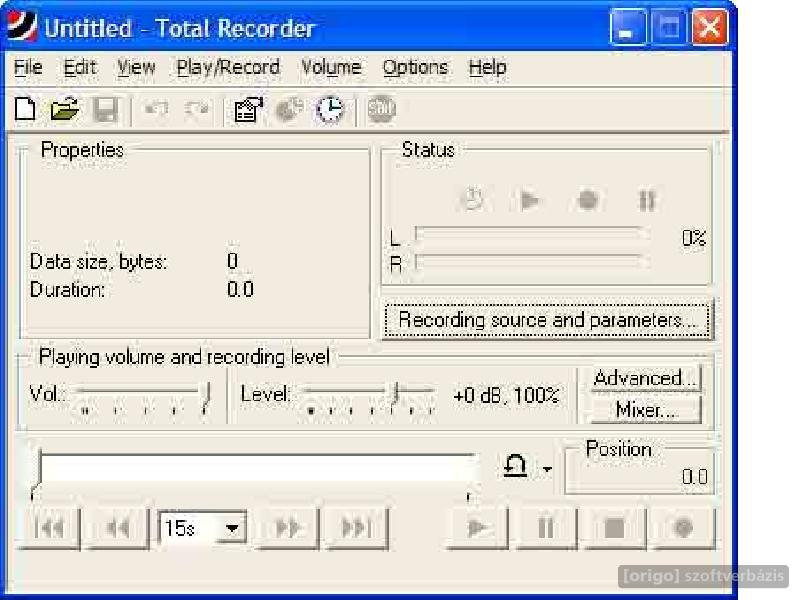The height and width of the screenshot is (600, 800).
Task: Stop with the square Stop button
Action: coord(615,528)
